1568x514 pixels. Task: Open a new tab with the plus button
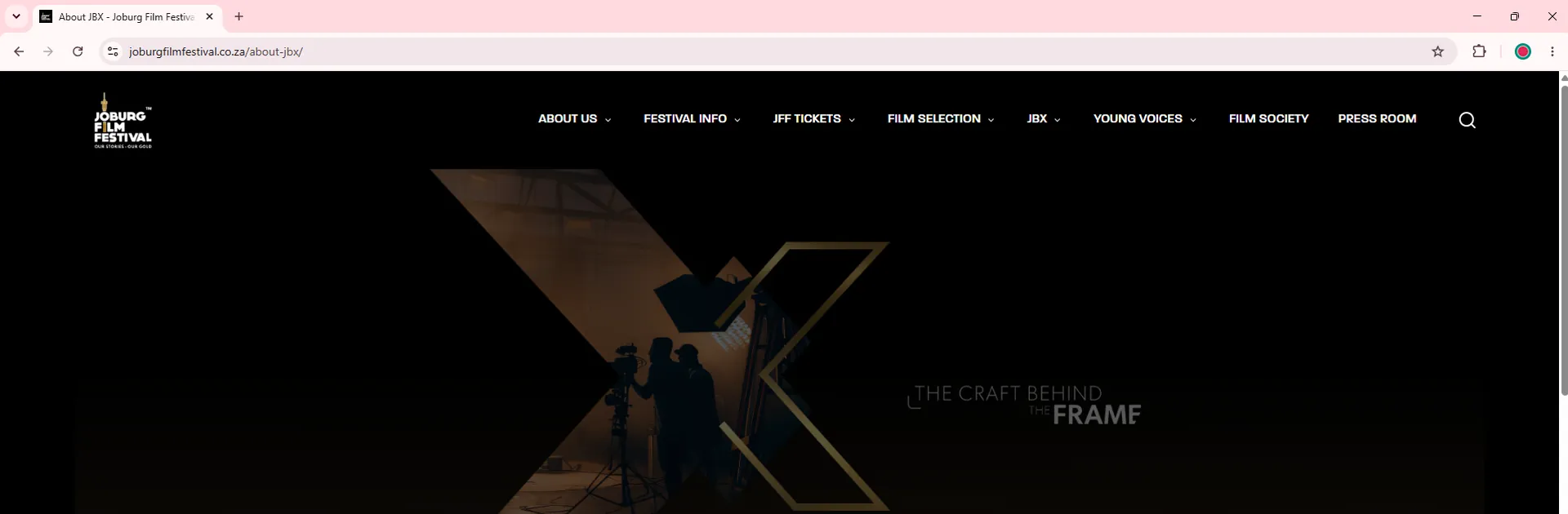(239, 16)
